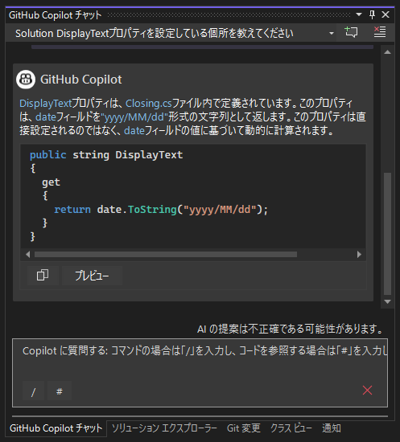Switch to GitHub Copilot チャット tab

click(x=56, y=428)
